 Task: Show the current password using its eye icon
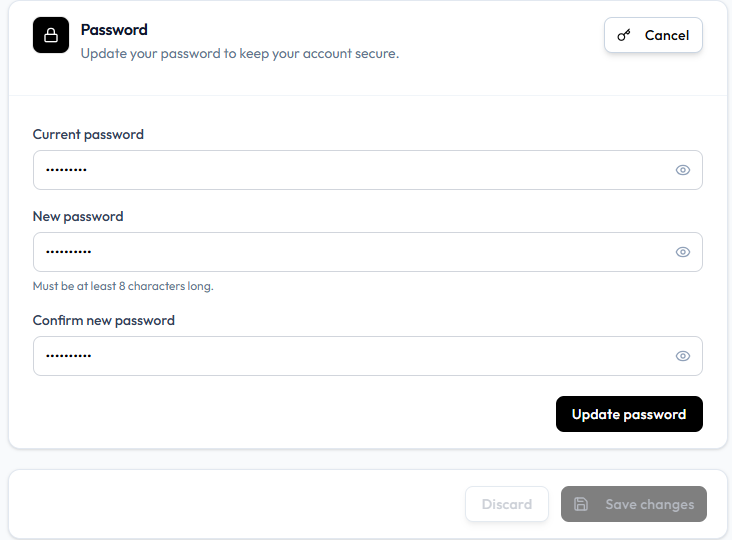pyautogui.click(x=683, y=170)
